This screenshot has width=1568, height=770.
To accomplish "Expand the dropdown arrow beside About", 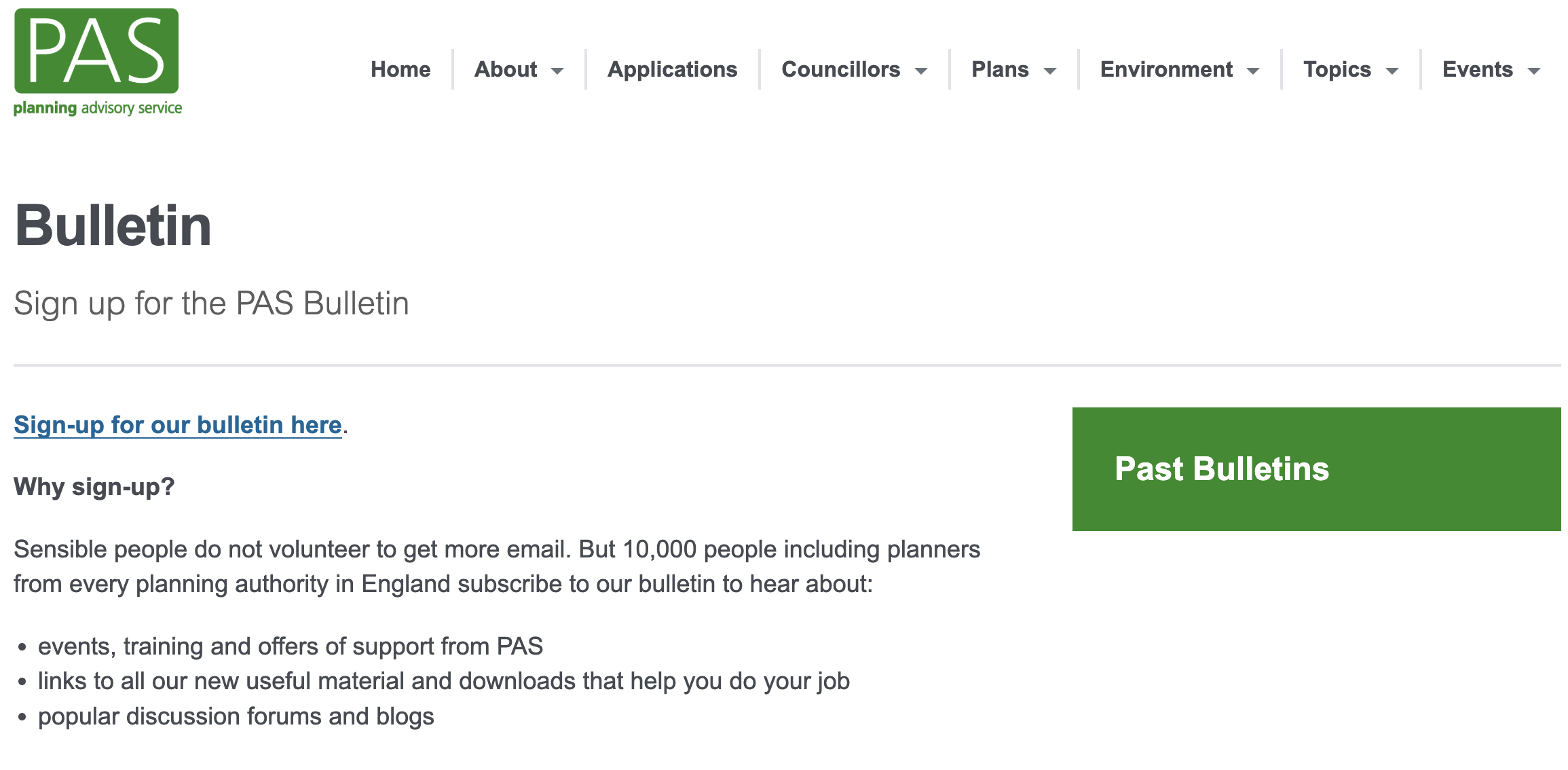I will tap(557, 71).
